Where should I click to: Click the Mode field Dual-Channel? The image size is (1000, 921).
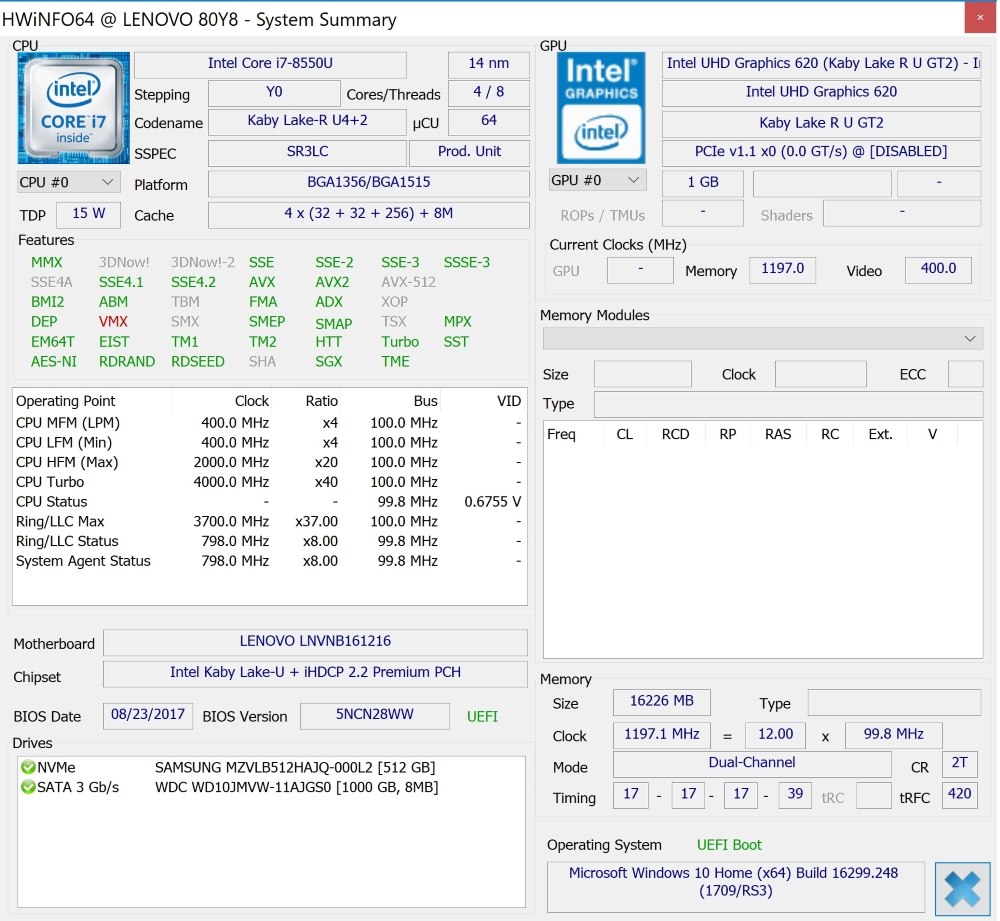752,763
